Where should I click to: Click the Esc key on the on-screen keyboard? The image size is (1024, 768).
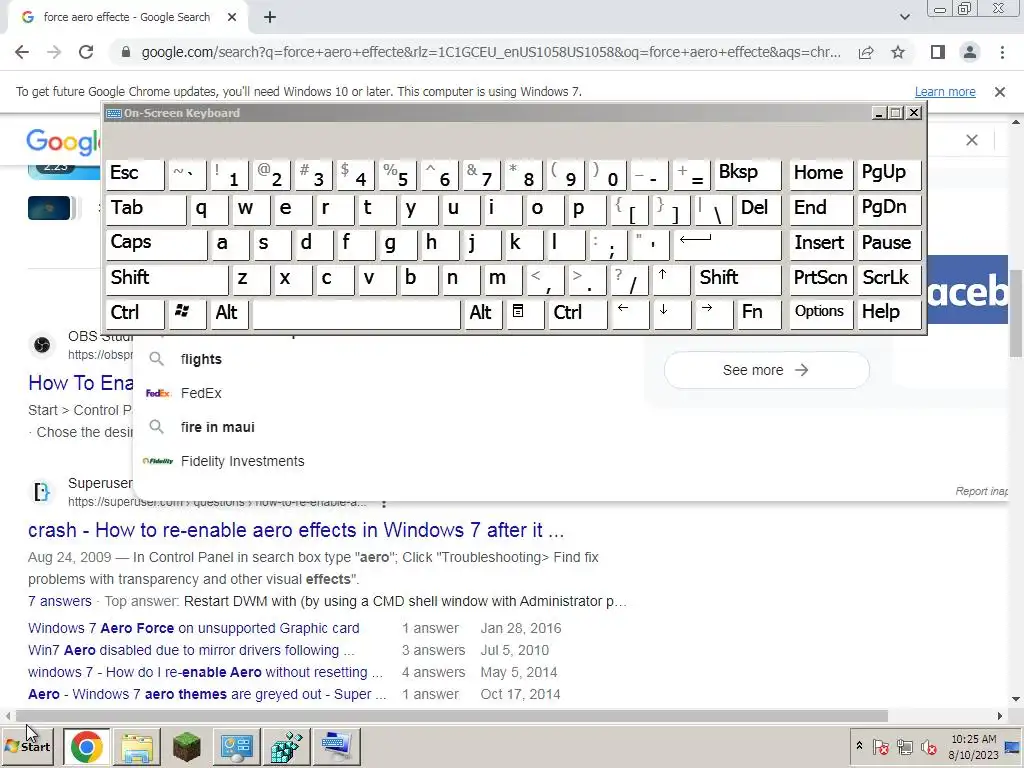coord(135,174)
